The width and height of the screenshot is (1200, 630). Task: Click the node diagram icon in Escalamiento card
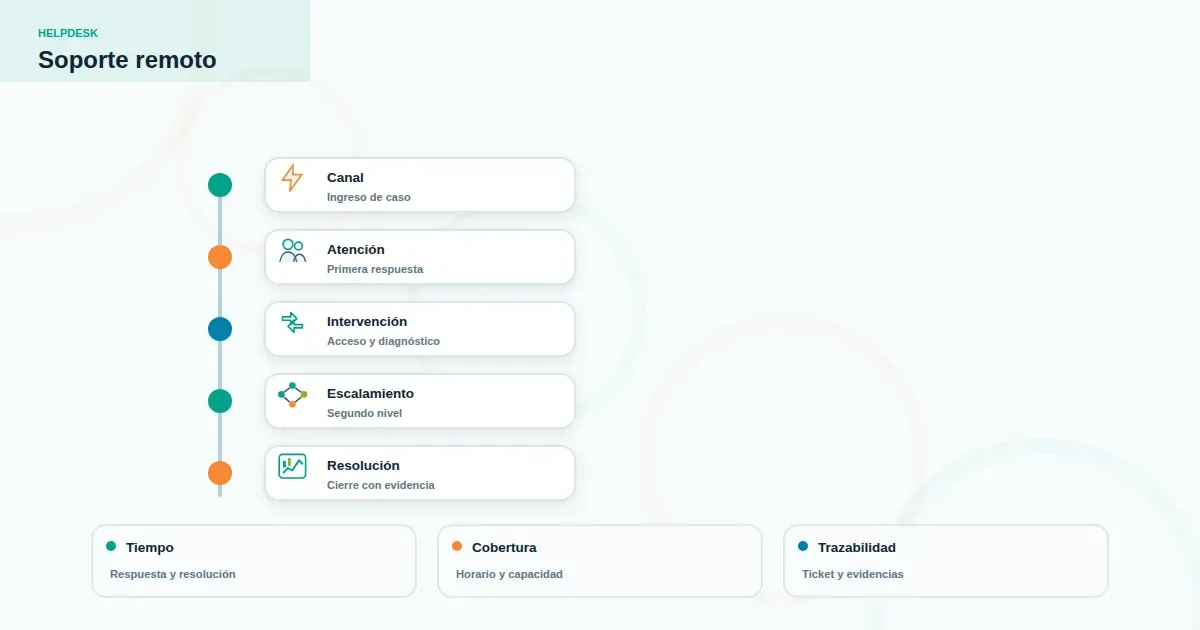coord(292,394)
